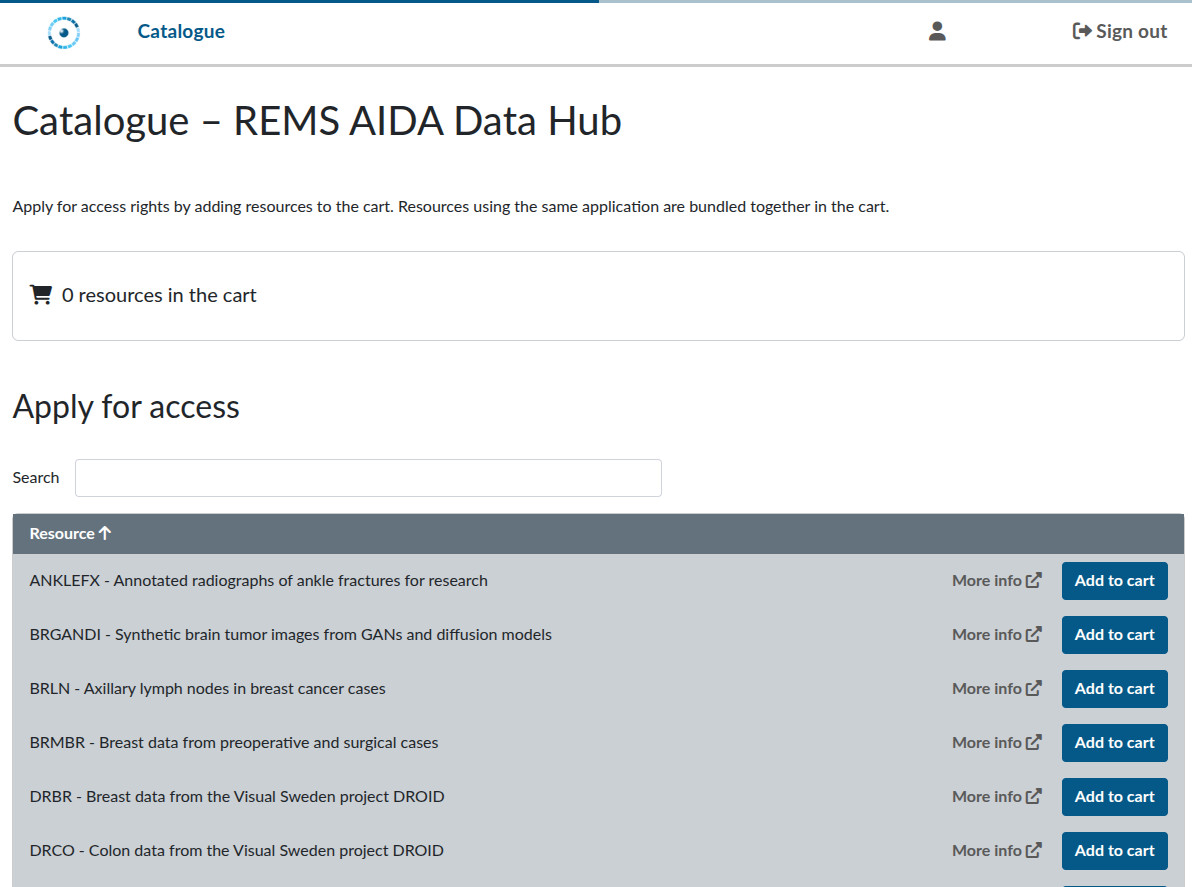Open More info for ANKLEFX
1192x887 pixels.
point(996,581)
